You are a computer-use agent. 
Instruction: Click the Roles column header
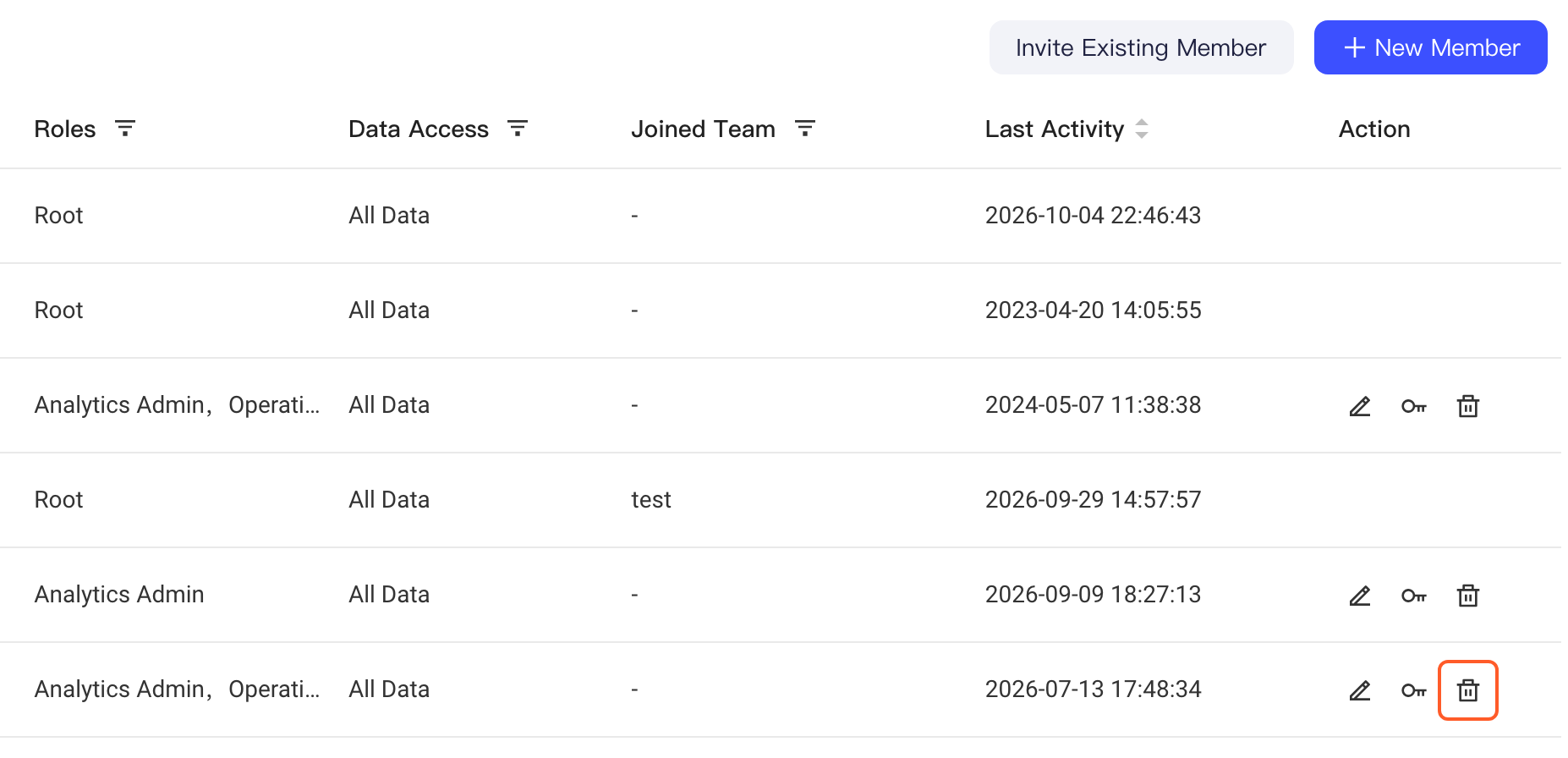coord(65,129)
